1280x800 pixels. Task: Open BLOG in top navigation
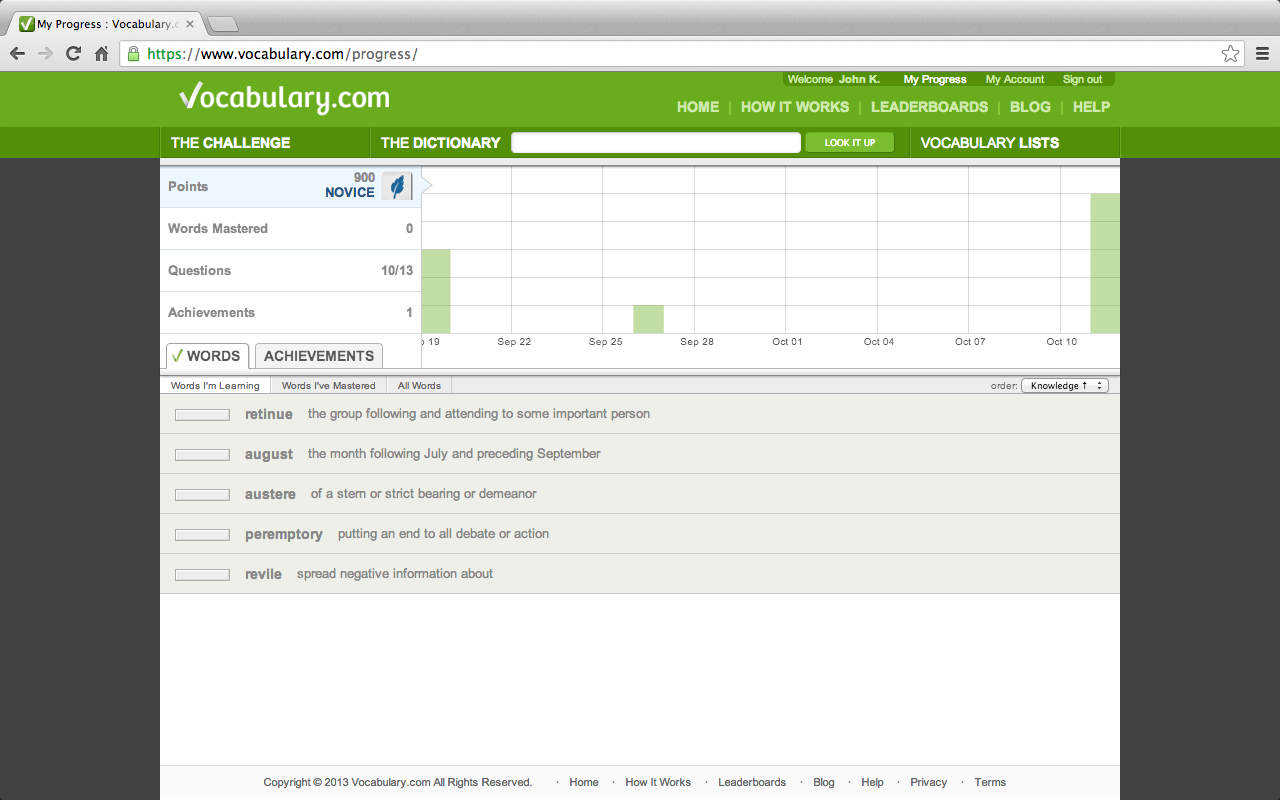coord(1030,107)
